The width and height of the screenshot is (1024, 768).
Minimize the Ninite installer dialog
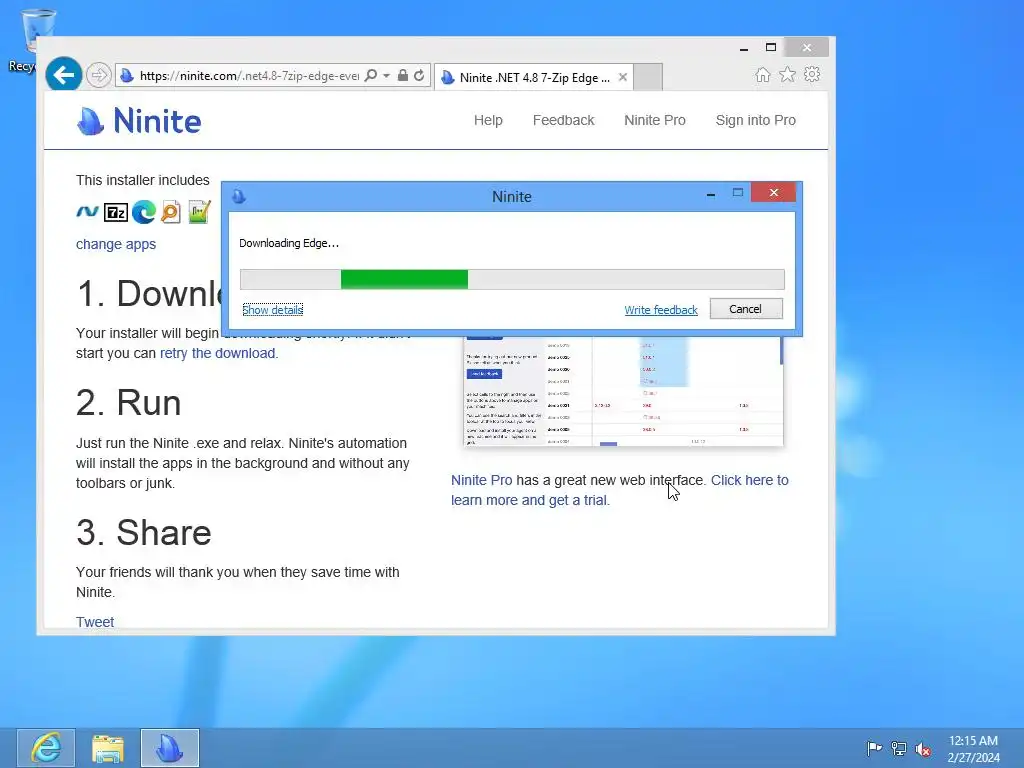tap(711, 193)
